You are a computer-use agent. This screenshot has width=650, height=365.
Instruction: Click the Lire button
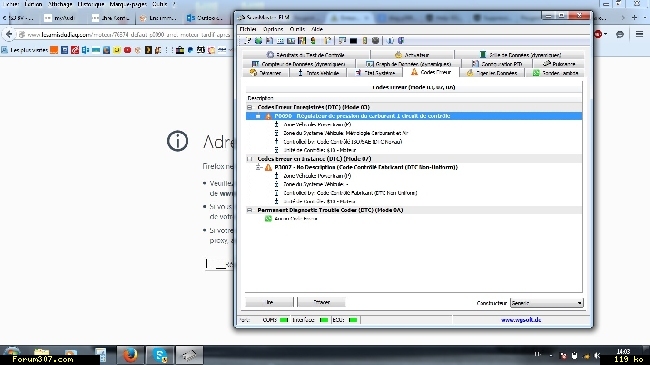coord(269,302)
